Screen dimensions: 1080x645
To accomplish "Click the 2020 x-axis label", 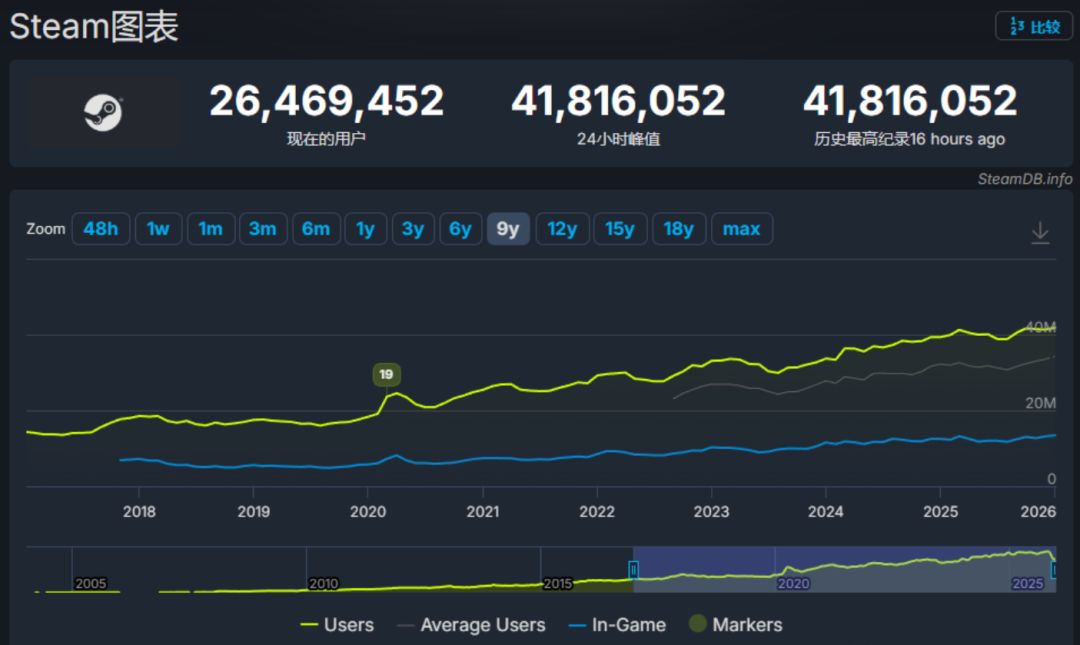I will pos(368,511).
